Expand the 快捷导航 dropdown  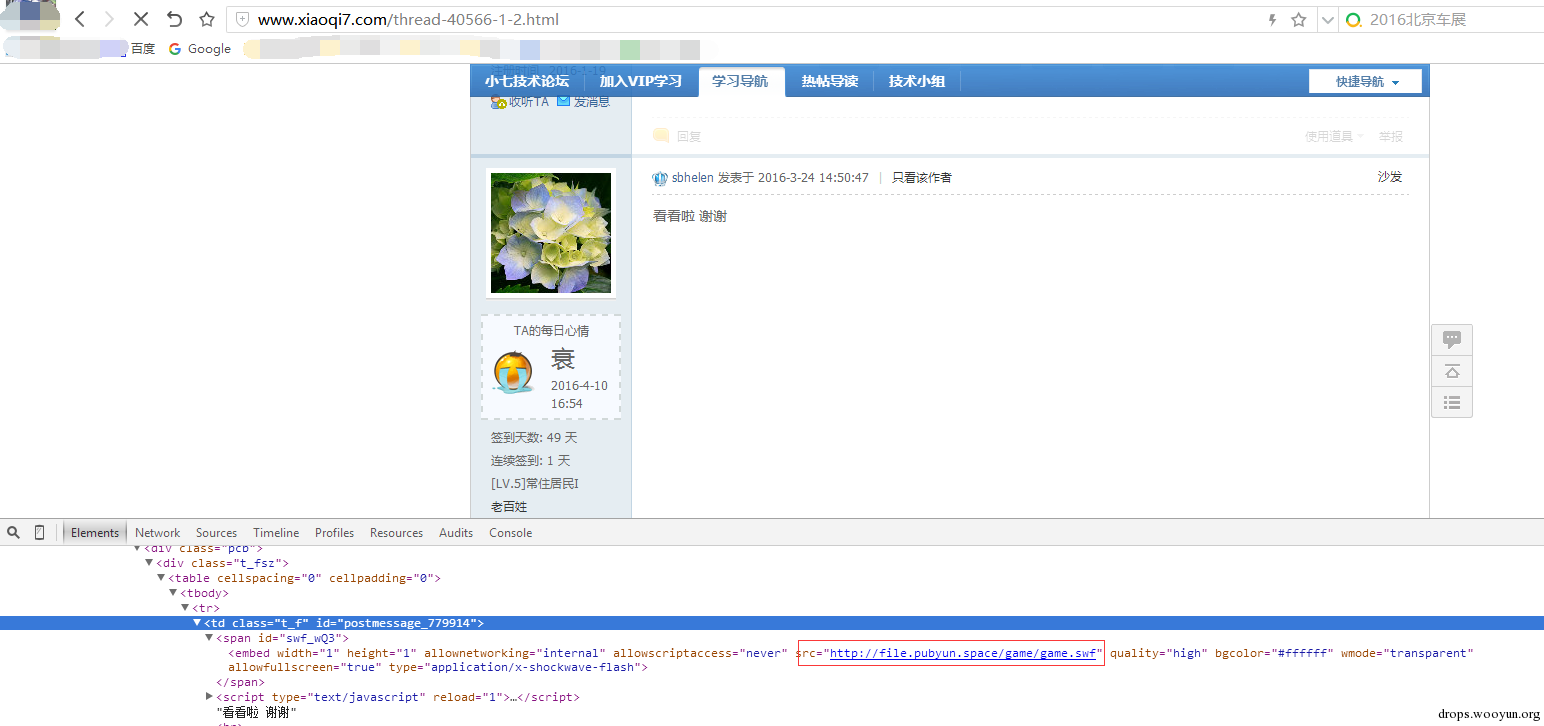[x=1365, y=82]
